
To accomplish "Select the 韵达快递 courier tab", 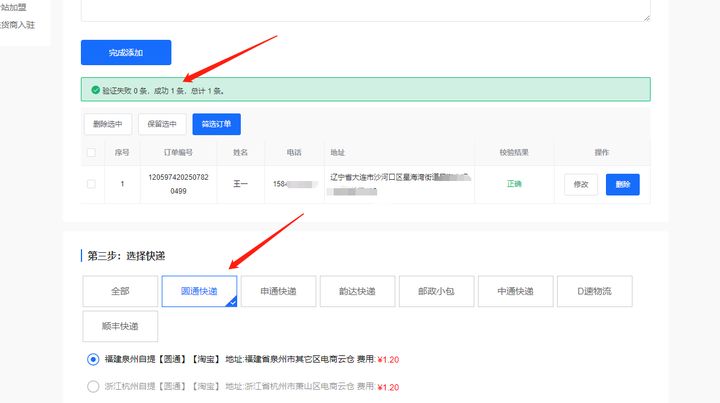I will coord(357,291).
